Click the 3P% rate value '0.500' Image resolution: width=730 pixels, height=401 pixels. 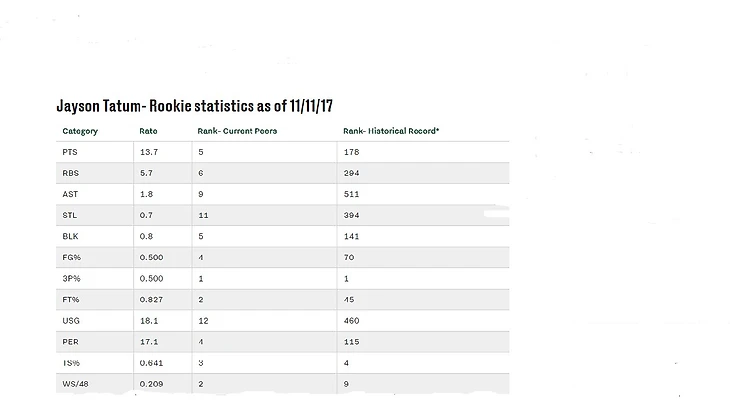pos(151,279)
